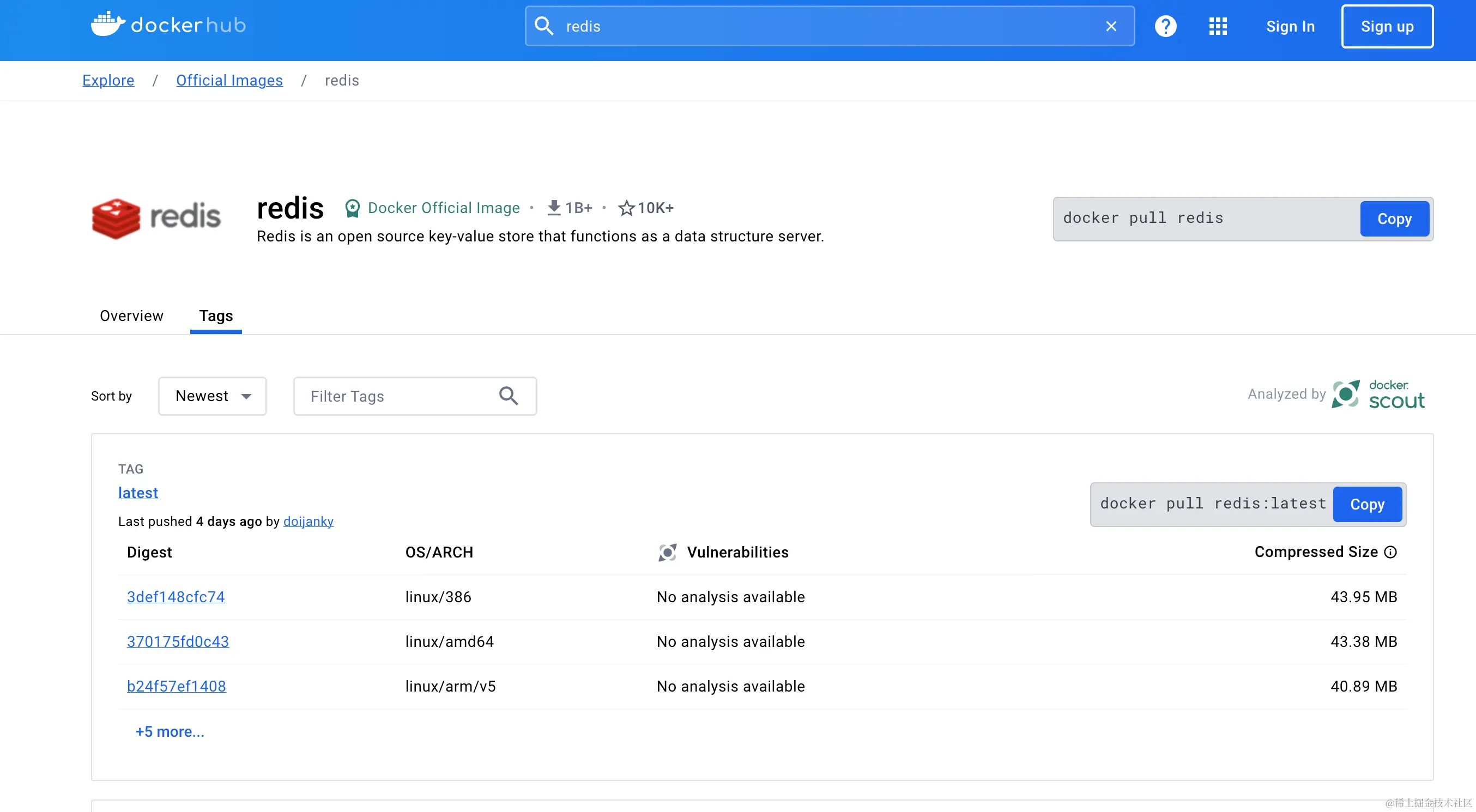This screenshot has height=812, width=1476.
Task: Click No analysis available for linux/arm/v5 row
Action: point(730,687)
